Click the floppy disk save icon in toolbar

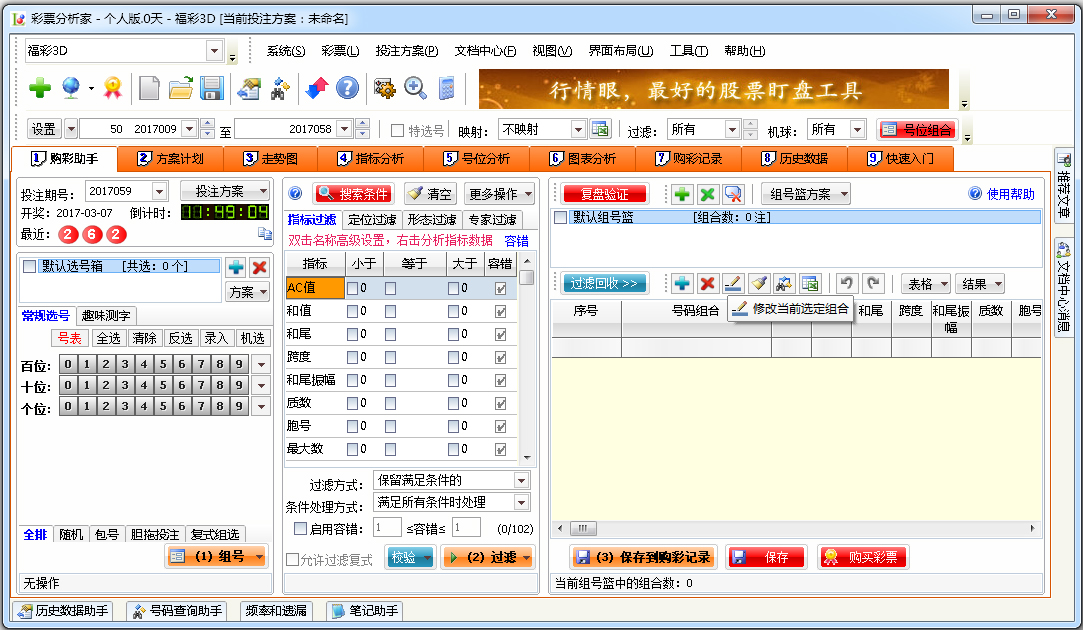(211, 88)
